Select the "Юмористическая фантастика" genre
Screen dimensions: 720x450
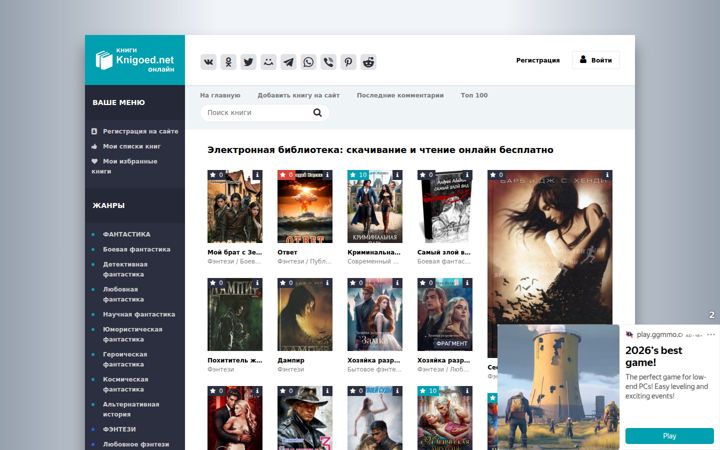132,334
